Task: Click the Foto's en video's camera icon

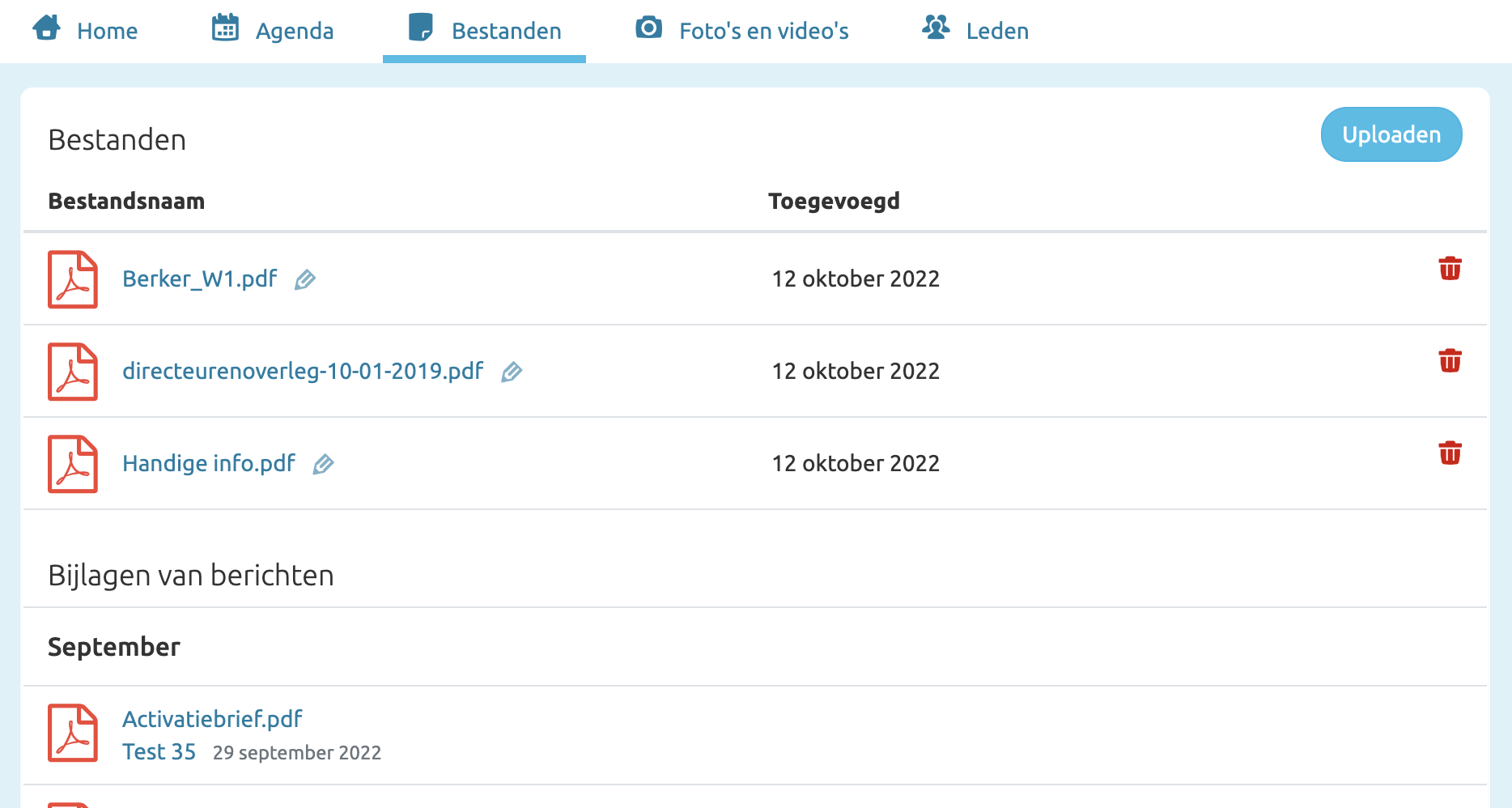Action: tap(648, 27)
